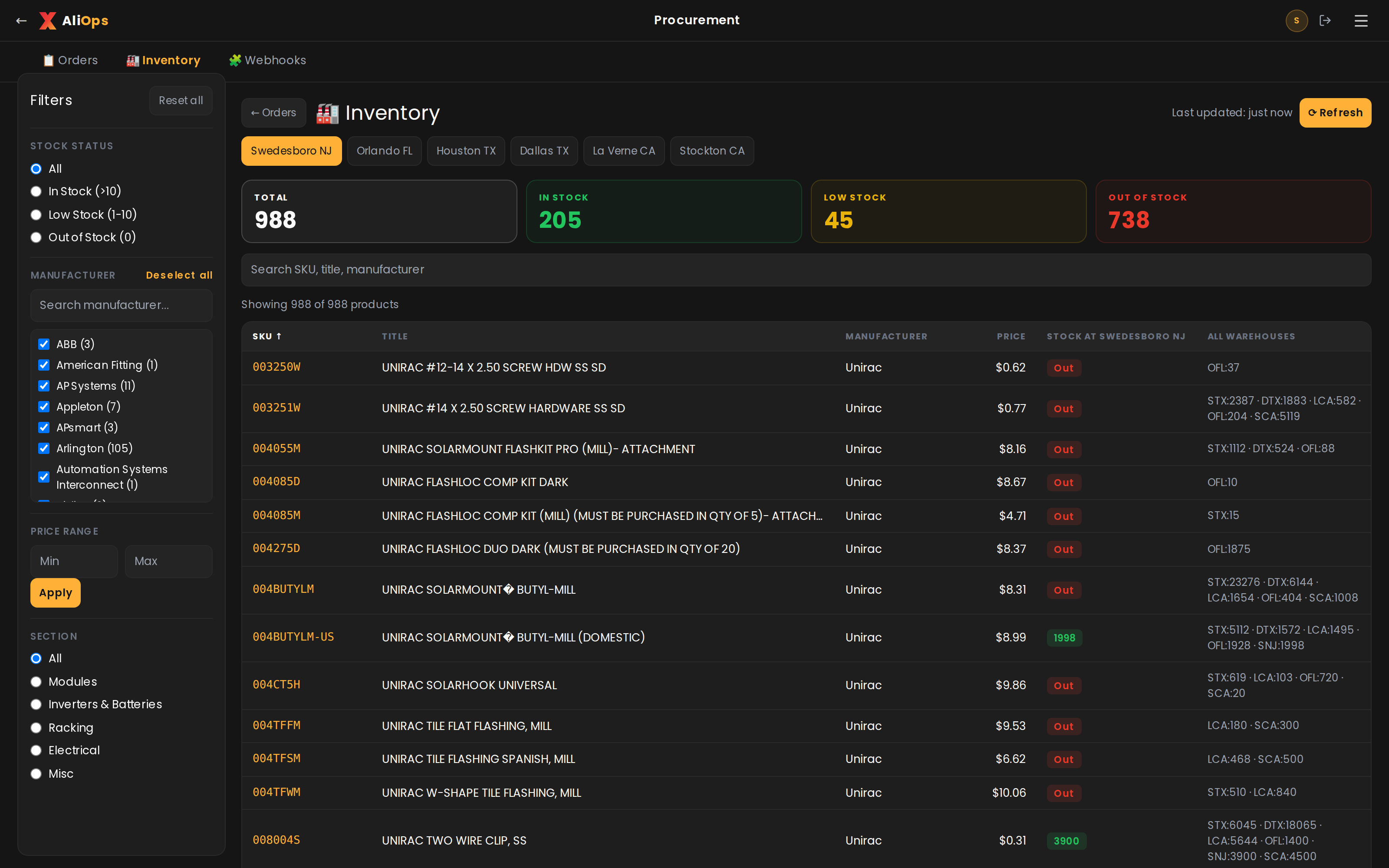Image resolution: width=1389 pixels, height=868 pixels.
Task: Sort by the Price column header
Action: point(1011,336)
